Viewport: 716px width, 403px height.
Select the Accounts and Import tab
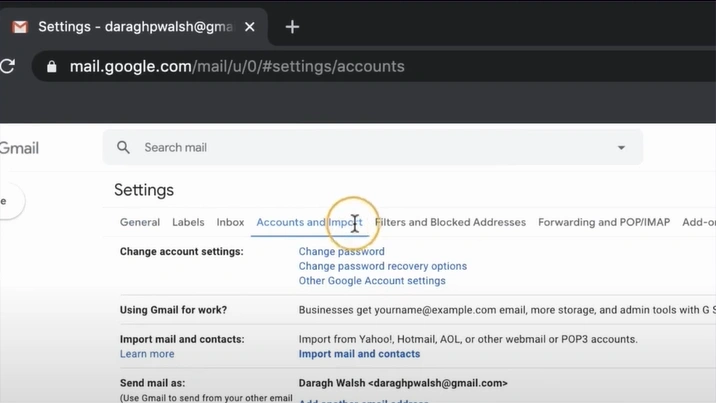pos(309,222)
